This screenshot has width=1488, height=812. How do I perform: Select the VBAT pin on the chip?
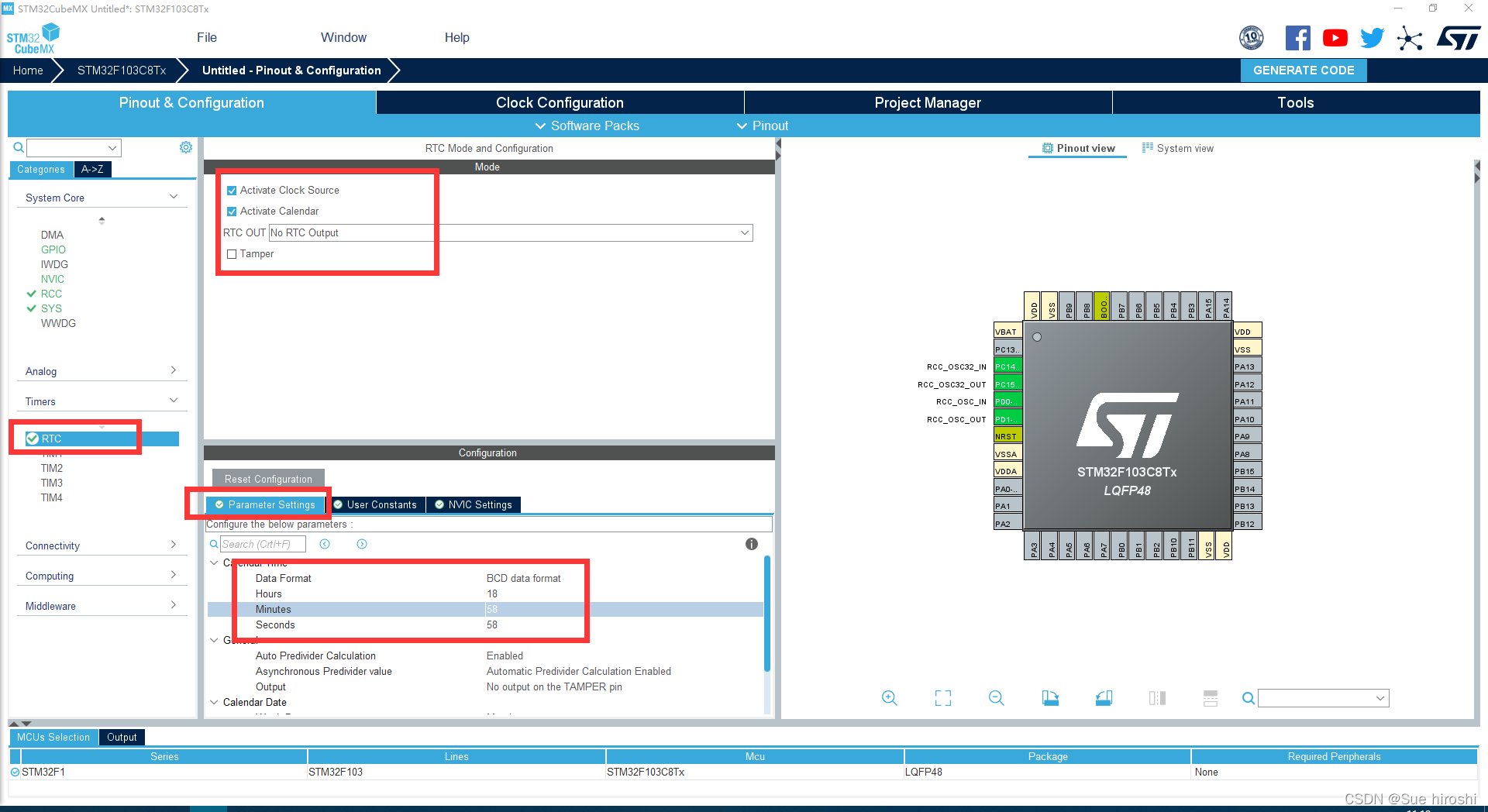click(x=1008, y=332)
